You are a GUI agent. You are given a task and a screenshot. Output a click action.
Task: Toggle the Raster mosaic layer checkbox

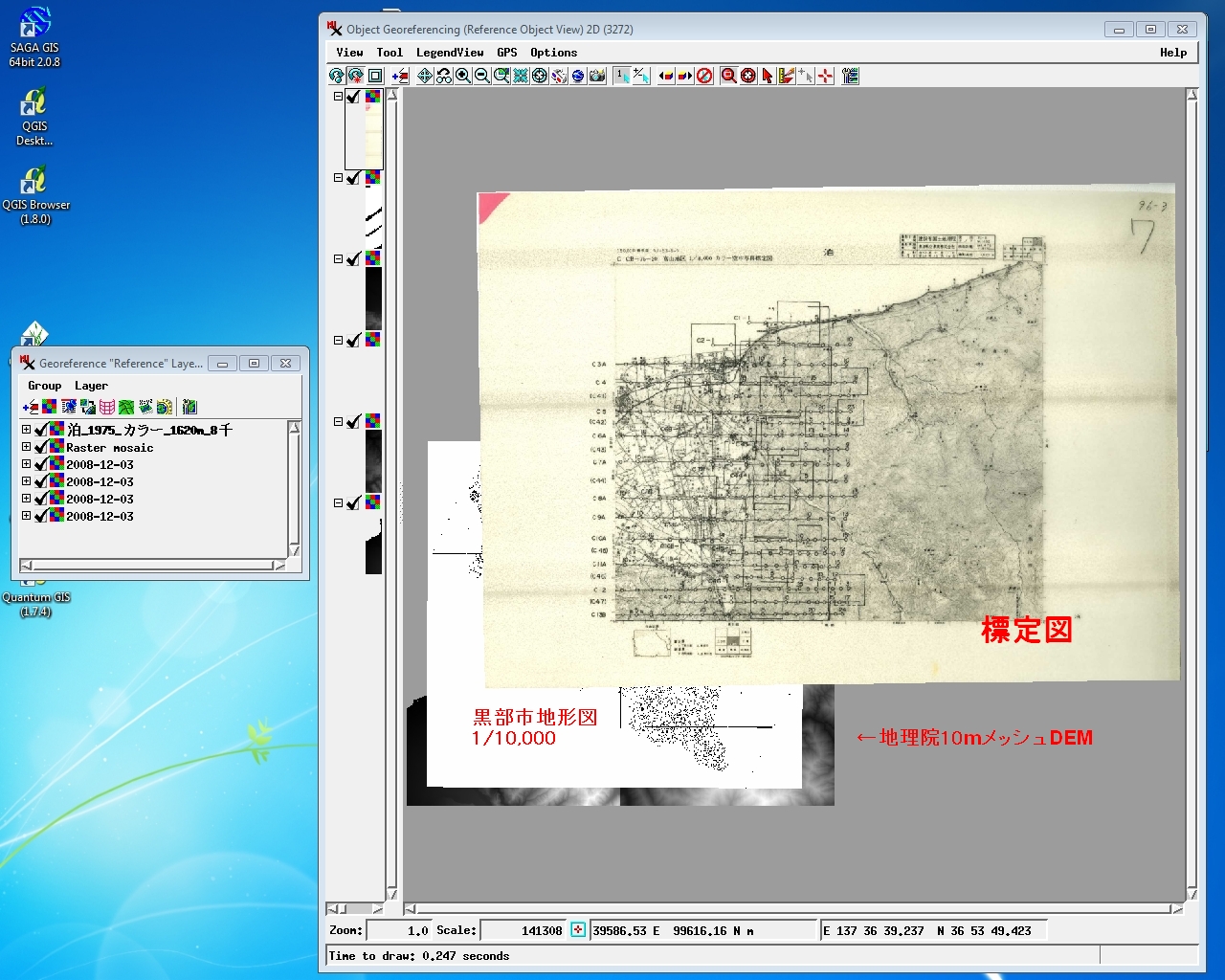click(41, 447)
